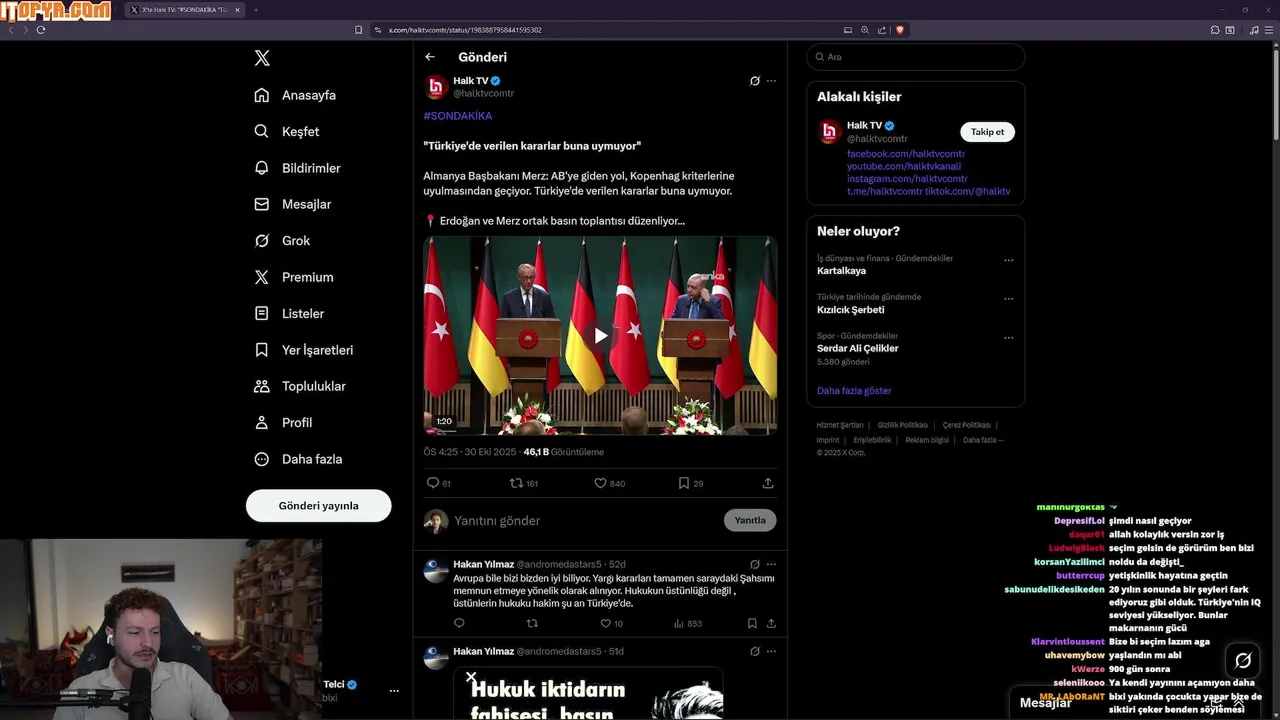Play the press conference video

[x=600, y=336]
